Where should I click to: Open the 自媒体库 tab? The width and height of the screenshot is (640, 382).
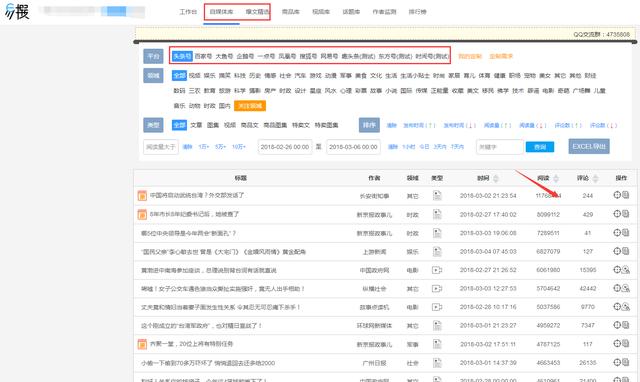[x=221, y=12]
